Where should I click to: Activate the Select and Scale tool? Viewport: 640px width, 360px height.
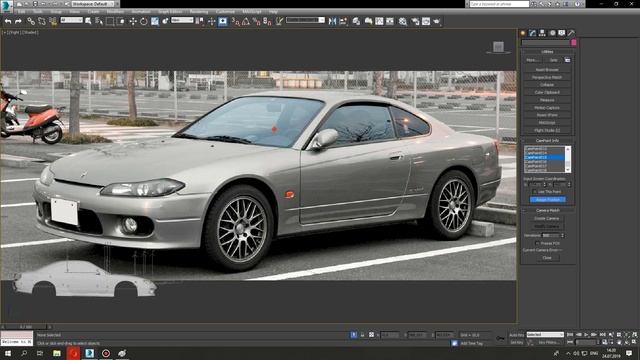pos(155,21)
